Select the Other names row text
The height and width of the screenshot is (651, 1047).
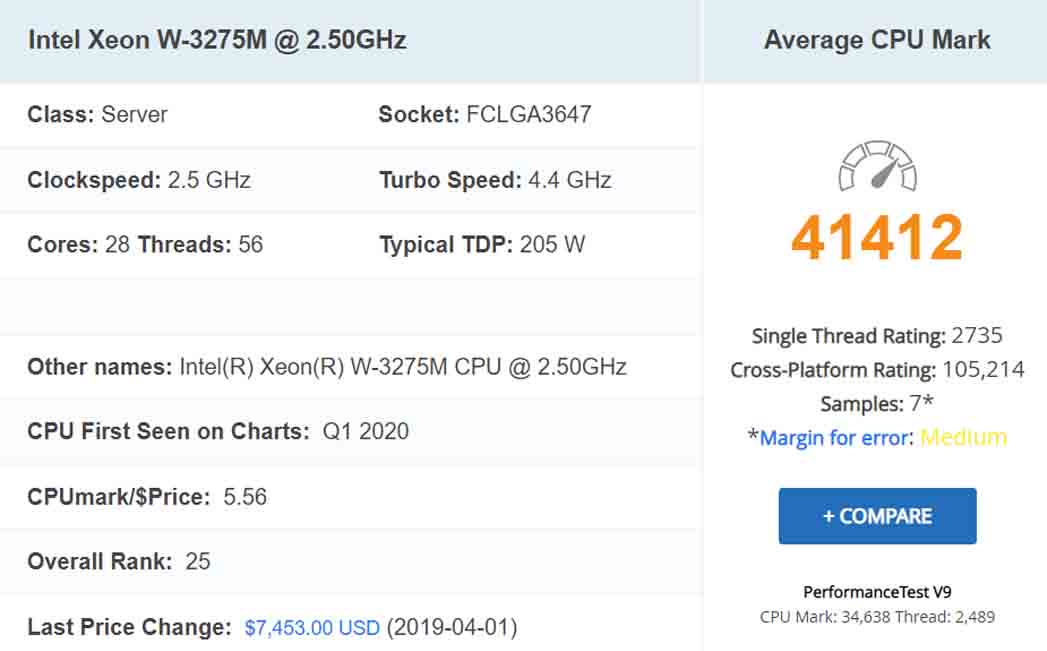coord(327,367)
